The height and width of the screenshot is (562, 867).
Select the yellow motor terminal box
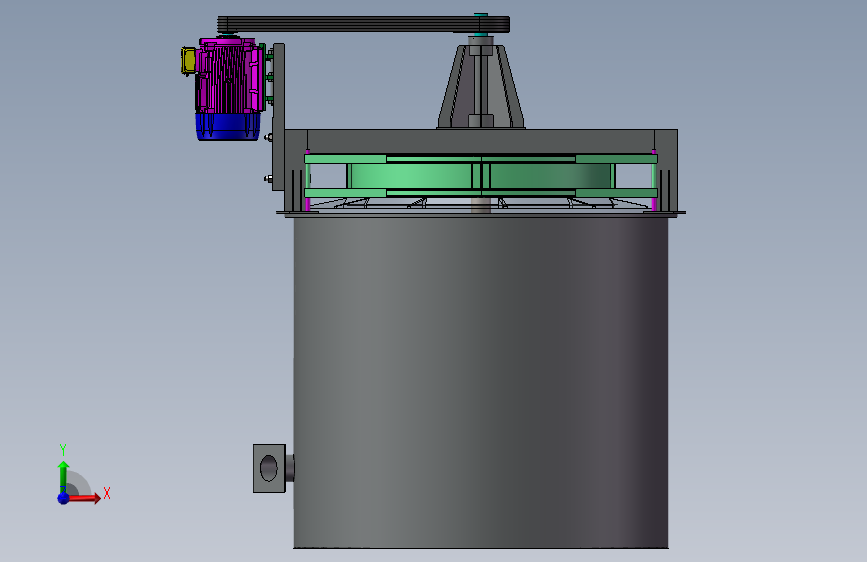pos(188,60)
